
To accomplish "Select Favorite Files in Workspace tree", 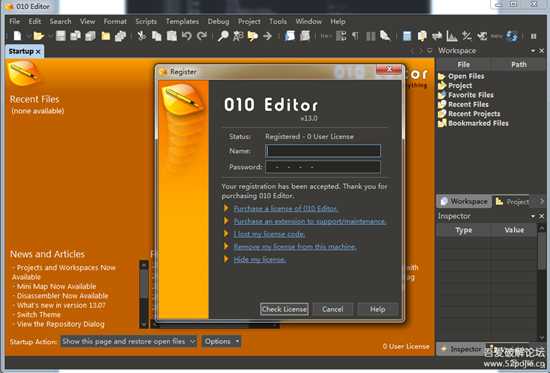I will point(466,95).
